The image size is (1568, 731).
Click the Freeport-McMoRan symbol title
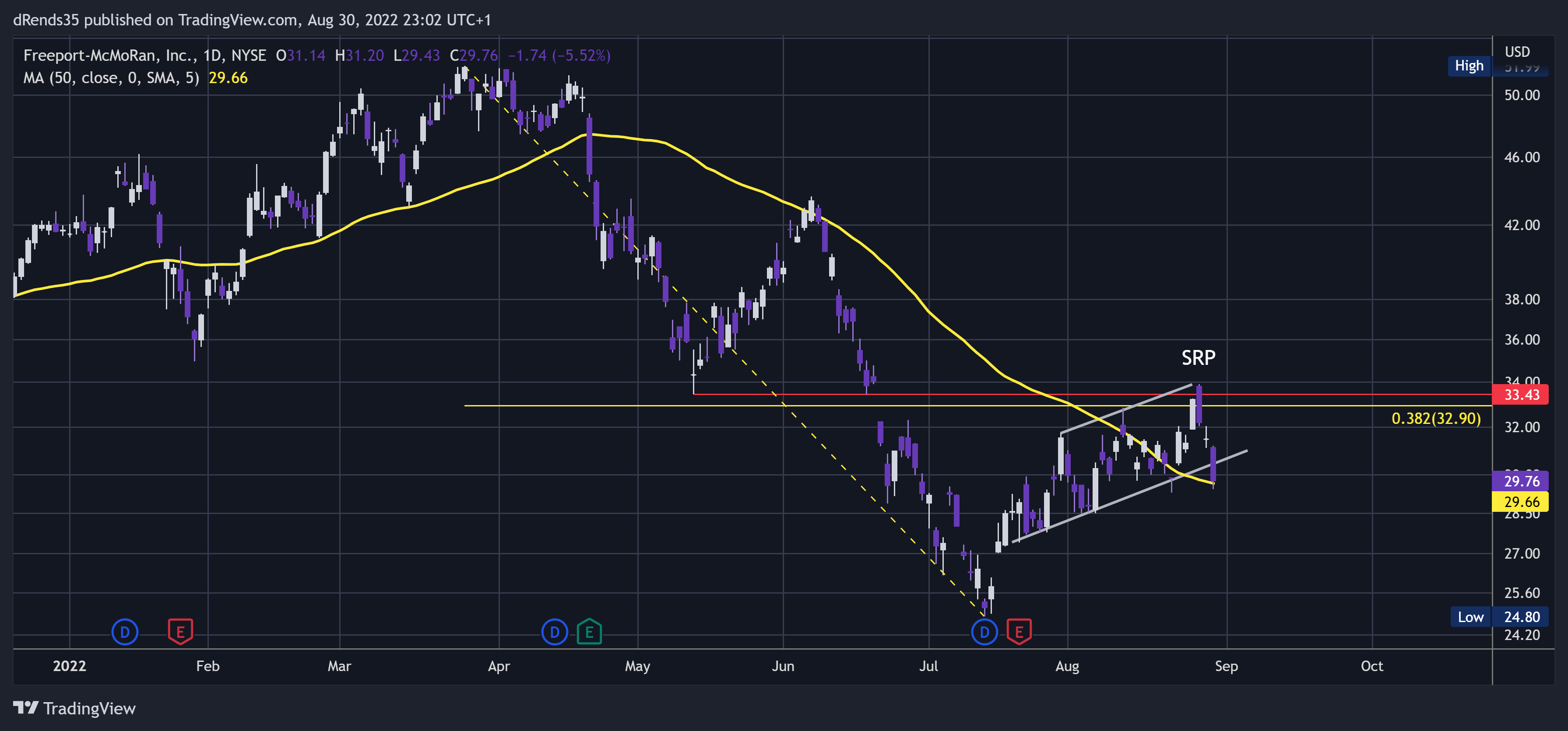coord(144,56)
